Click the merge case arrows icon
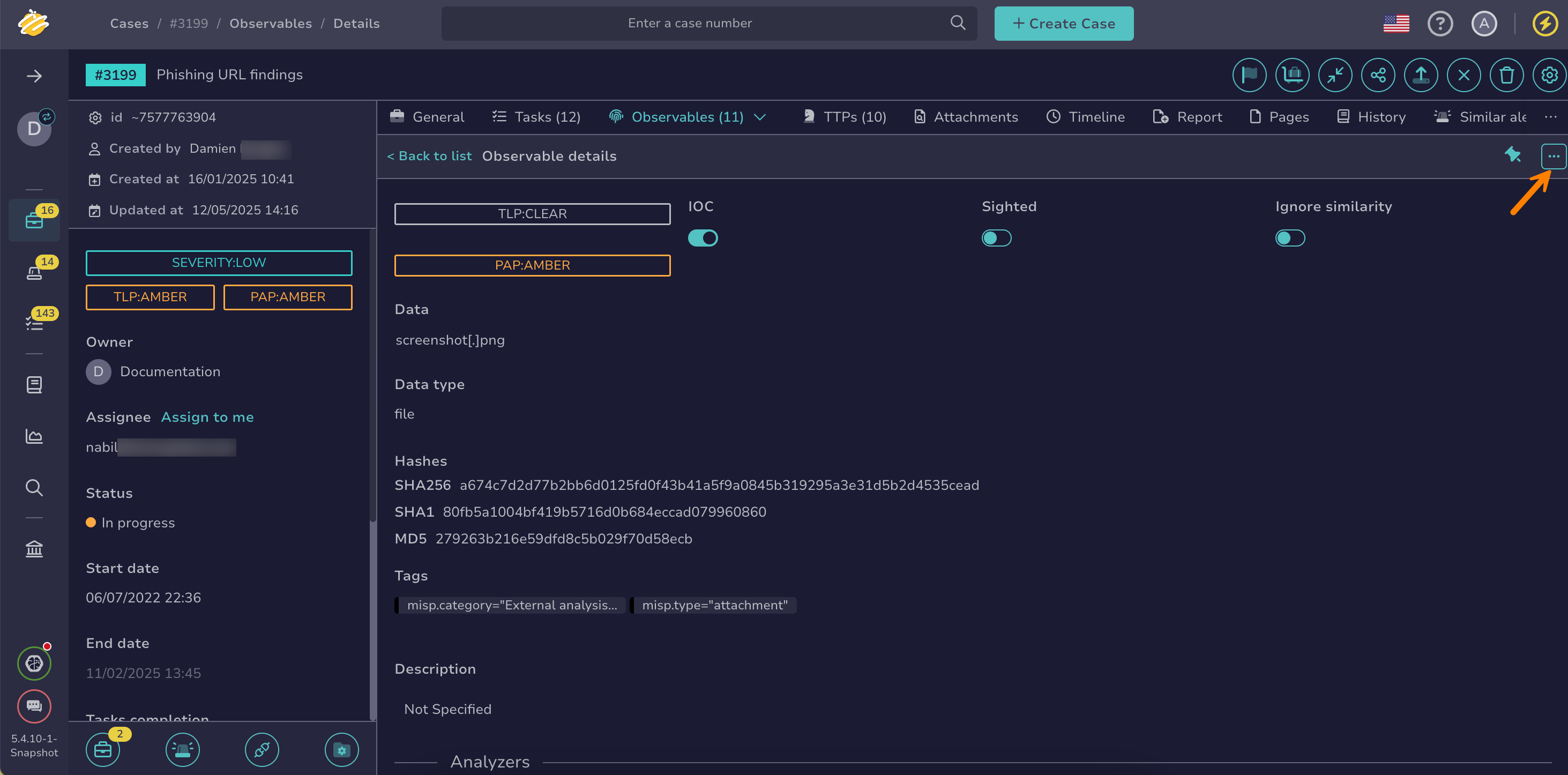 pos(1335,76)
